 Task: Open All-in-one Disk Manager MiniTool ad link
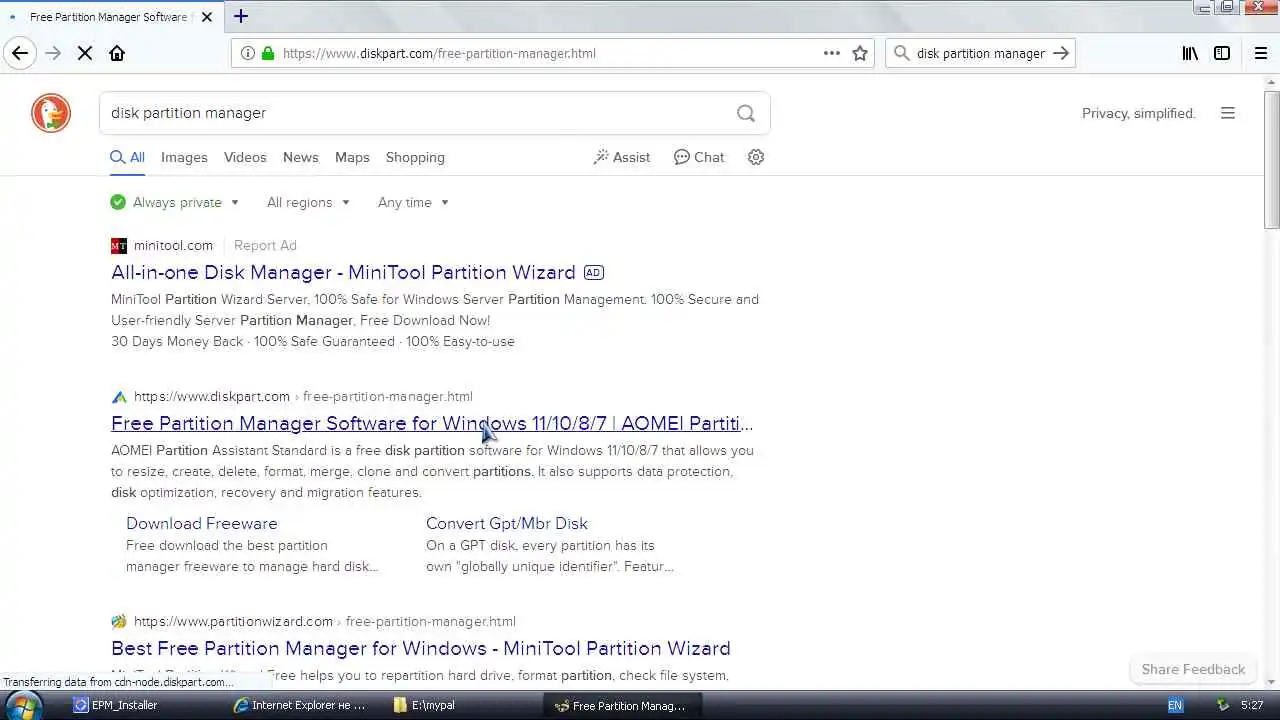[343, 272]
